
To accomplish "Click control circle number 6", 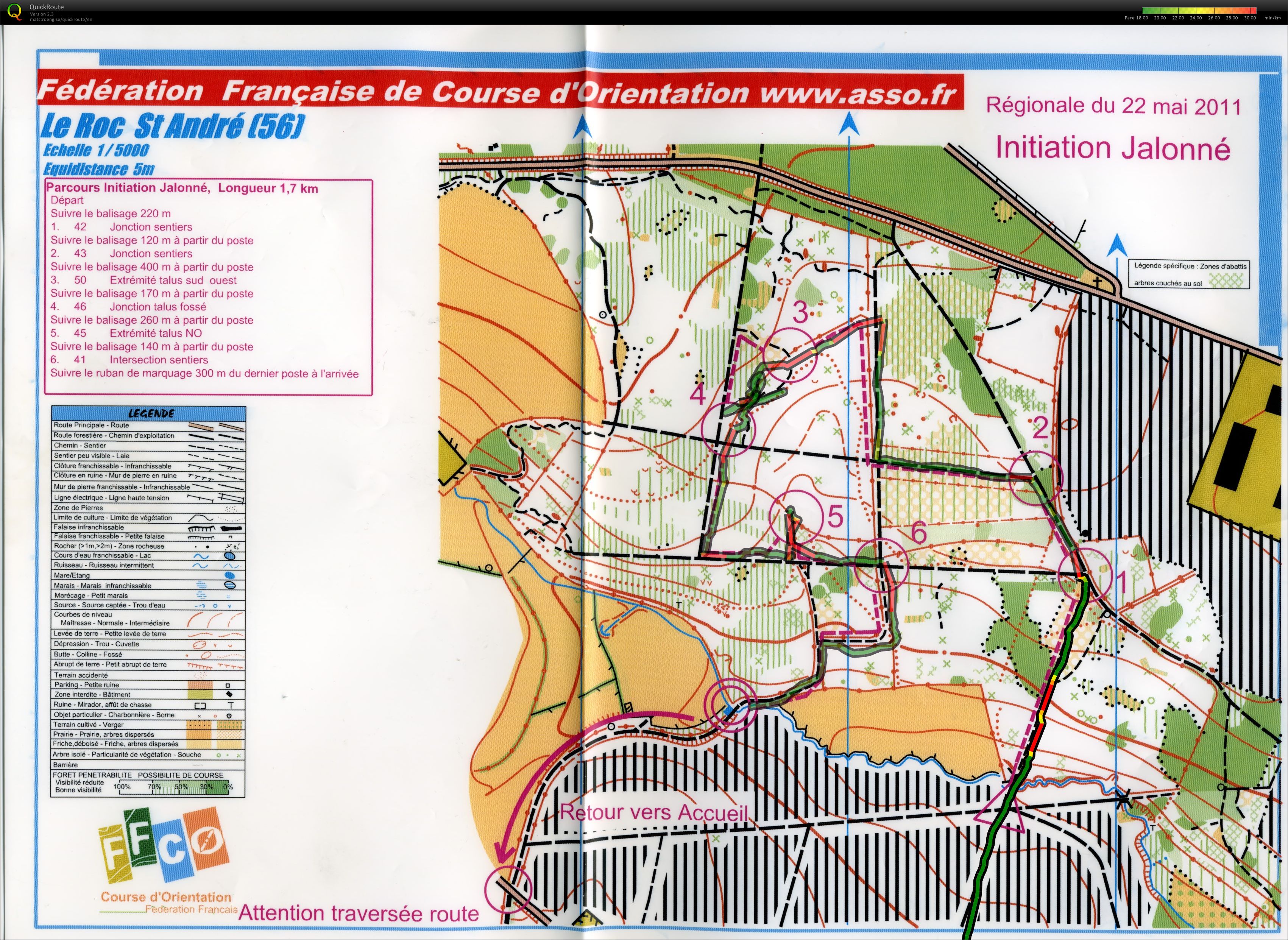I will [881, 564].
